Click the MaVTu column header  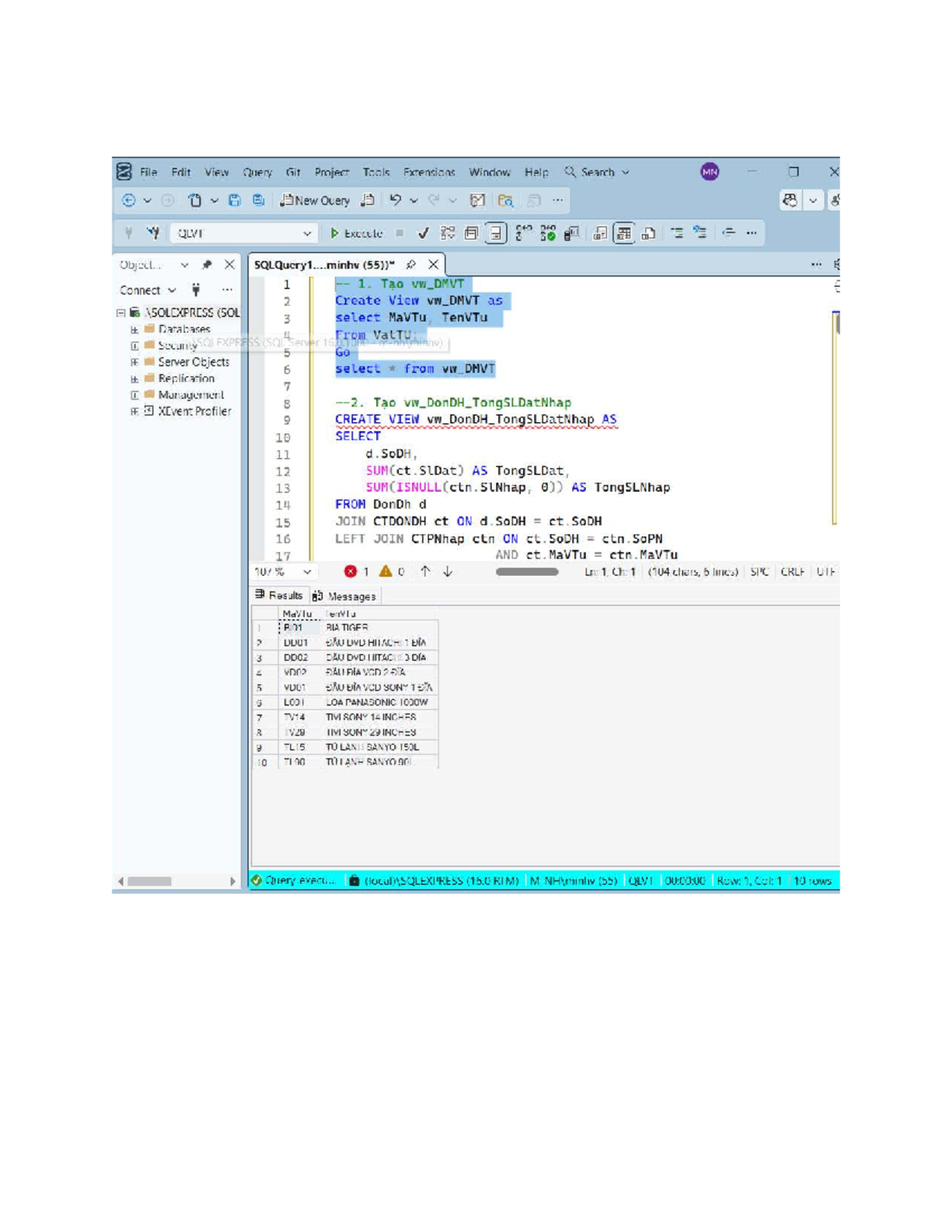(x=297, y=613)
